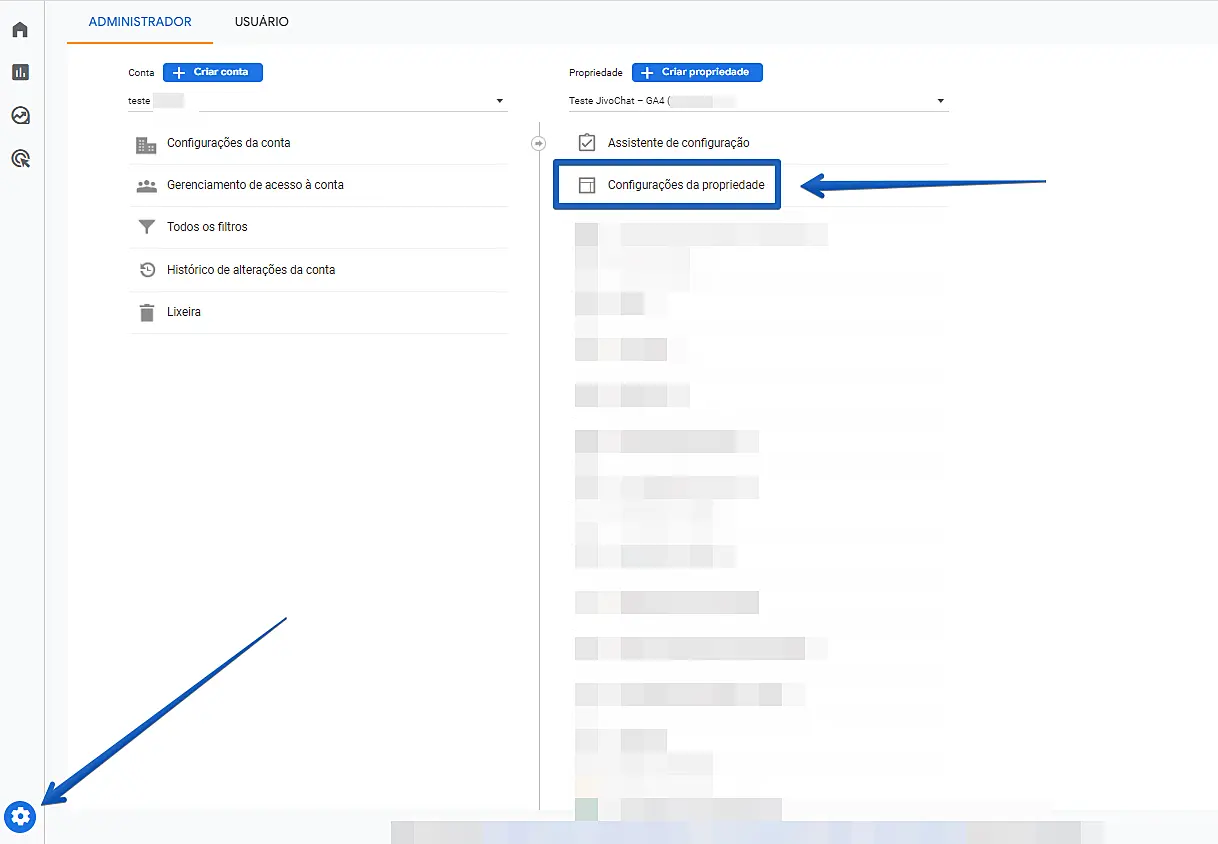This screenshot has height=844, width=1218.
Task: Switch to the ADMINISTRADOR tab
Action: coord(140,22)
